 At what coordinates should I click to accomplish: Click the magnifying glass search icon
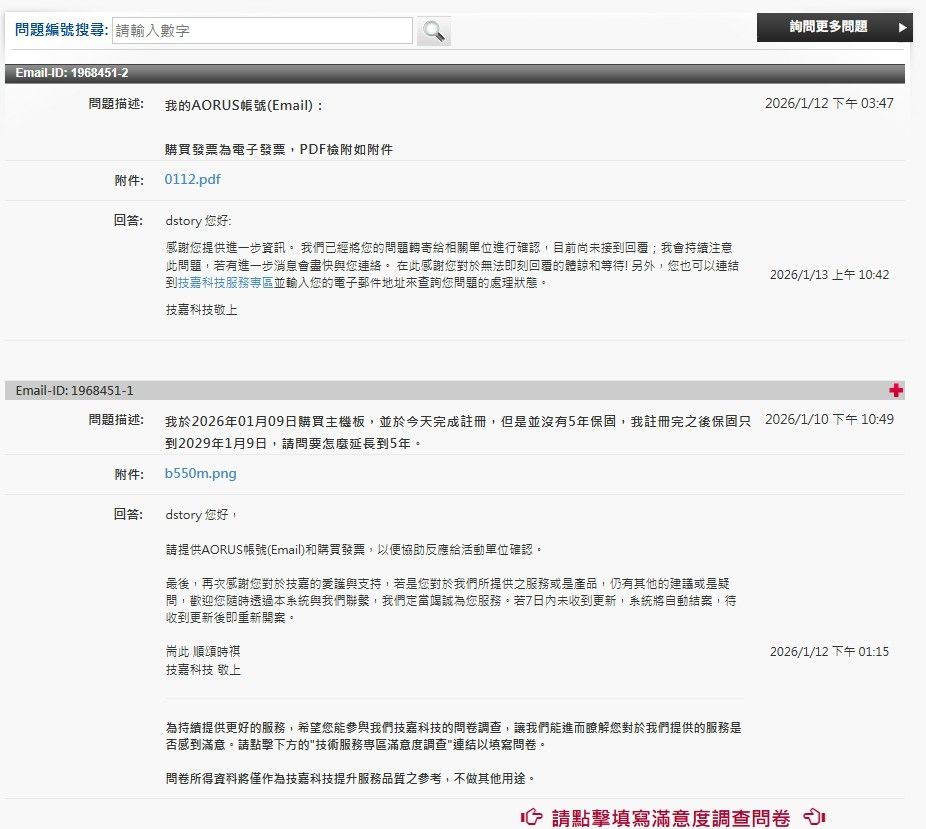point(433,31)
